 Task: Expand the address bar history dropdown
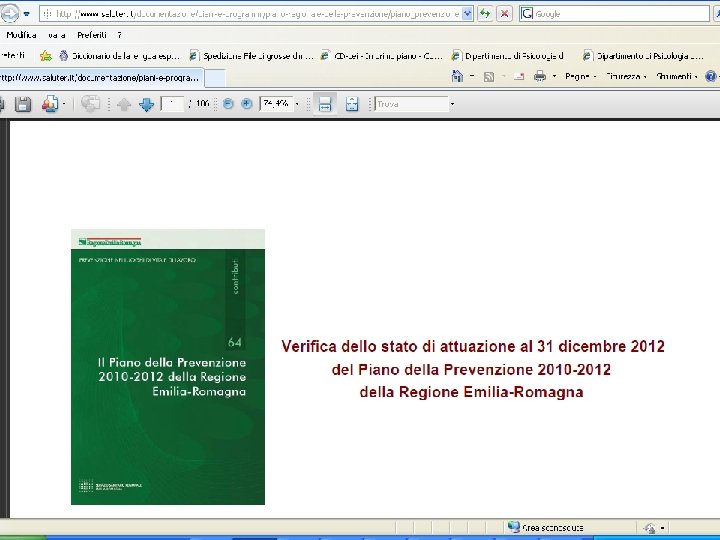[x=467, y=14]
